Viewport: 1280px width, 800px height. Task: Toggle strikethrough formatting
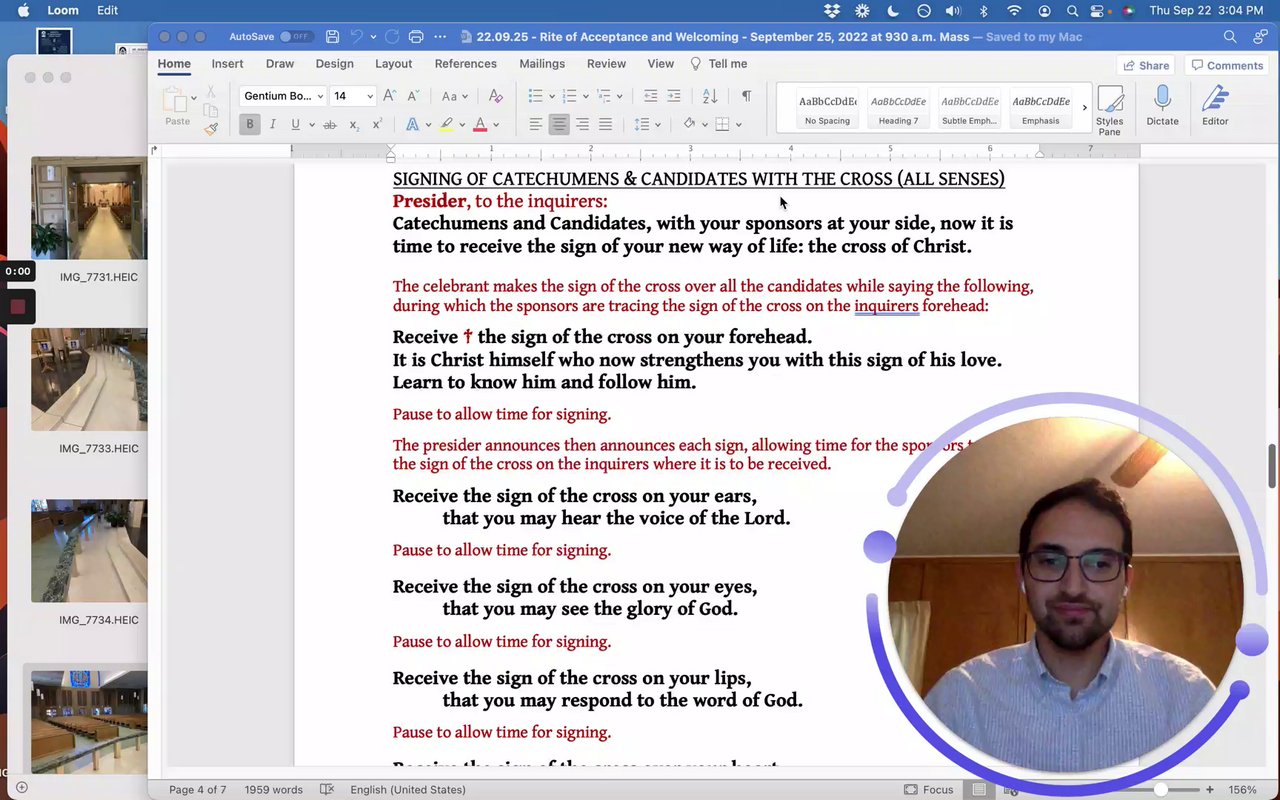coord(330,125)
